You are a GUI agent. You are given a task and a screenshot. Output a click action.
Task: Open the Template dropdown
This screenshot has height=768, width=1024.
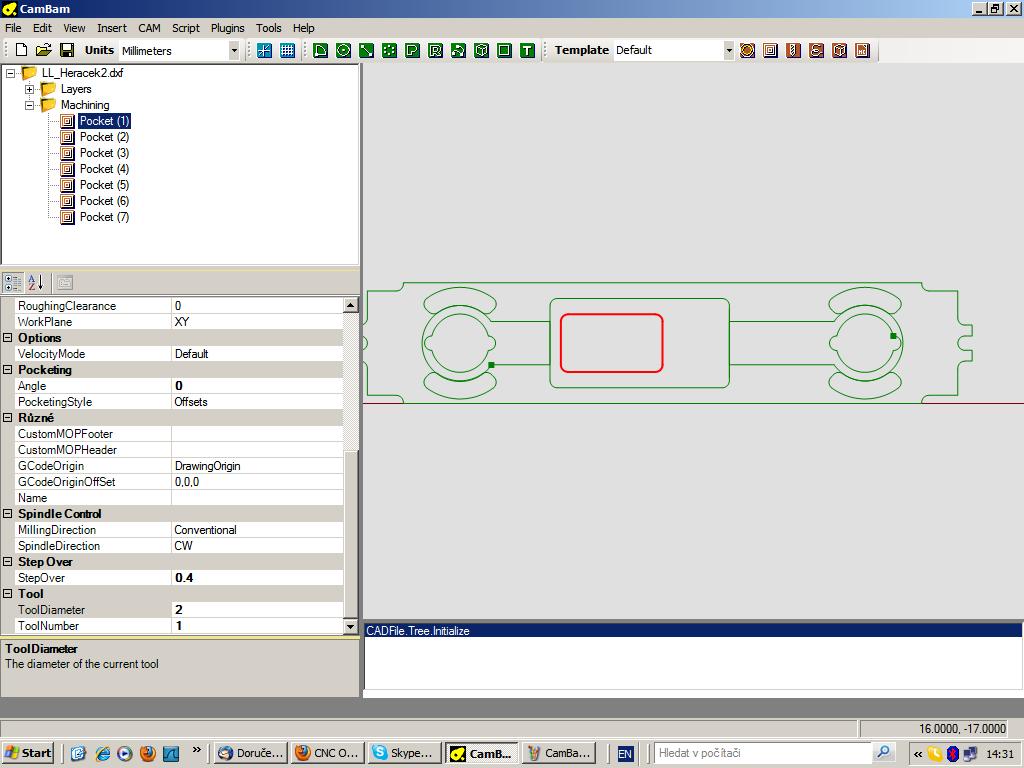click(x=728, y=50)
